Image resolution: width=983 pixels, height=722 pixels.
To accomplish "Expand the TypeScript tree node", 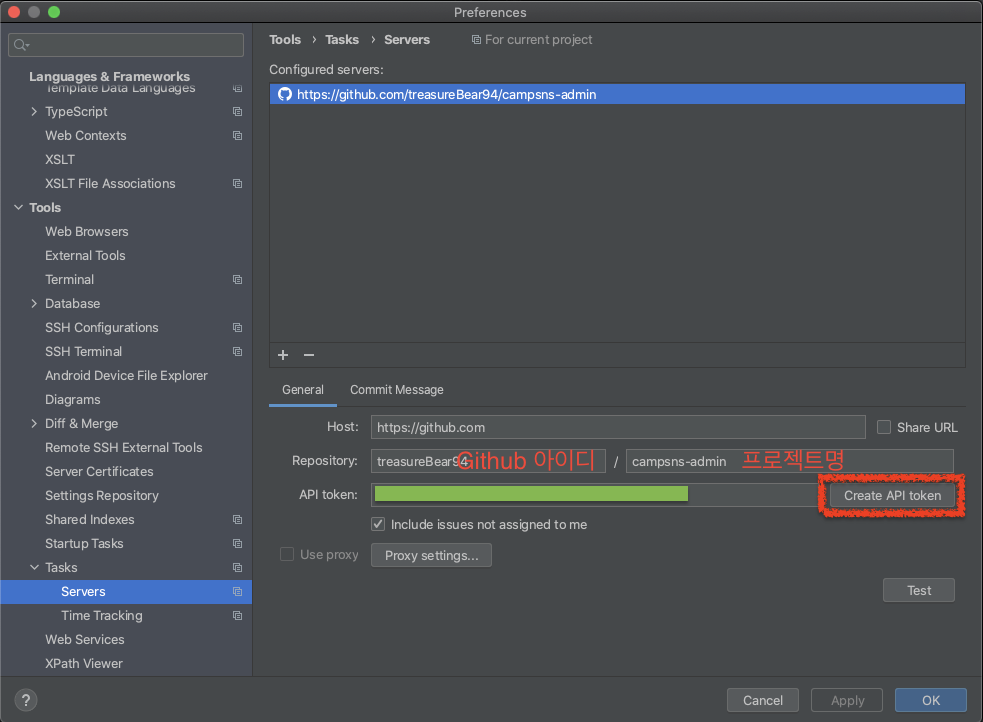I will 34,112.
